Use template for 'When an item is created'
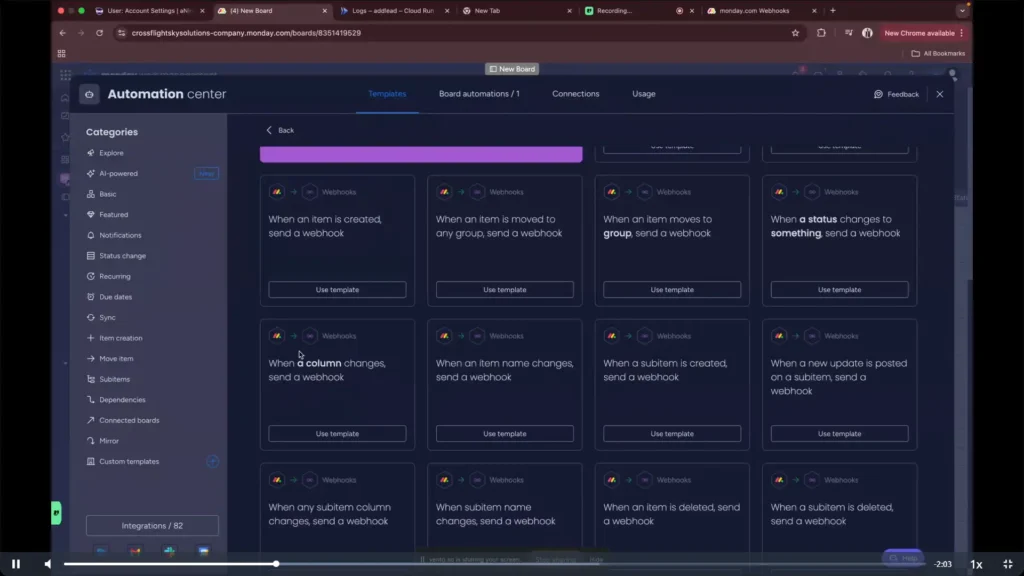Viewport: 1024px width, 576px height. click(x=337, y=290)
